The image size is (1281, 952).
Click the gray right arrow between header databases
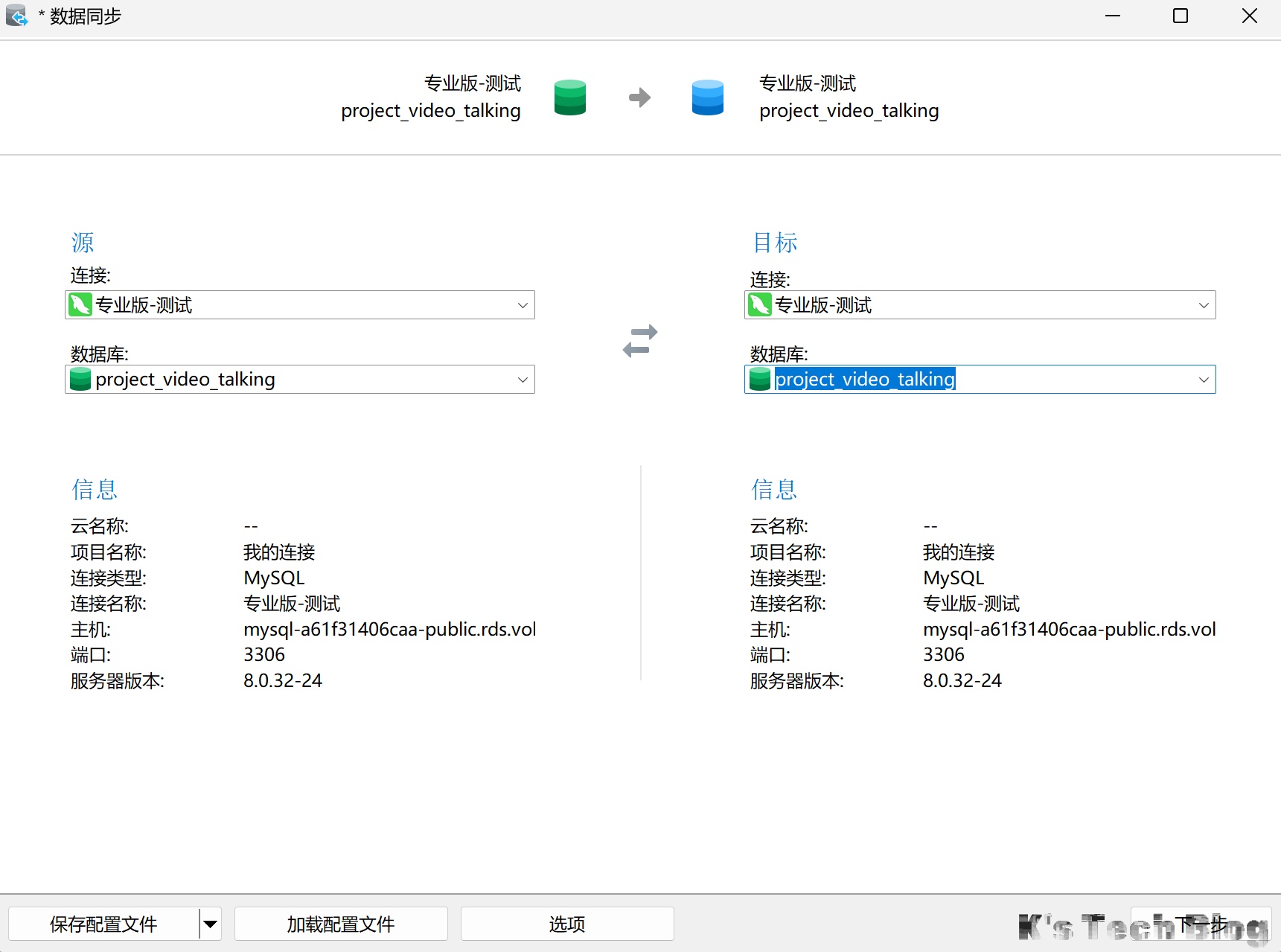(x=639, y=98)
